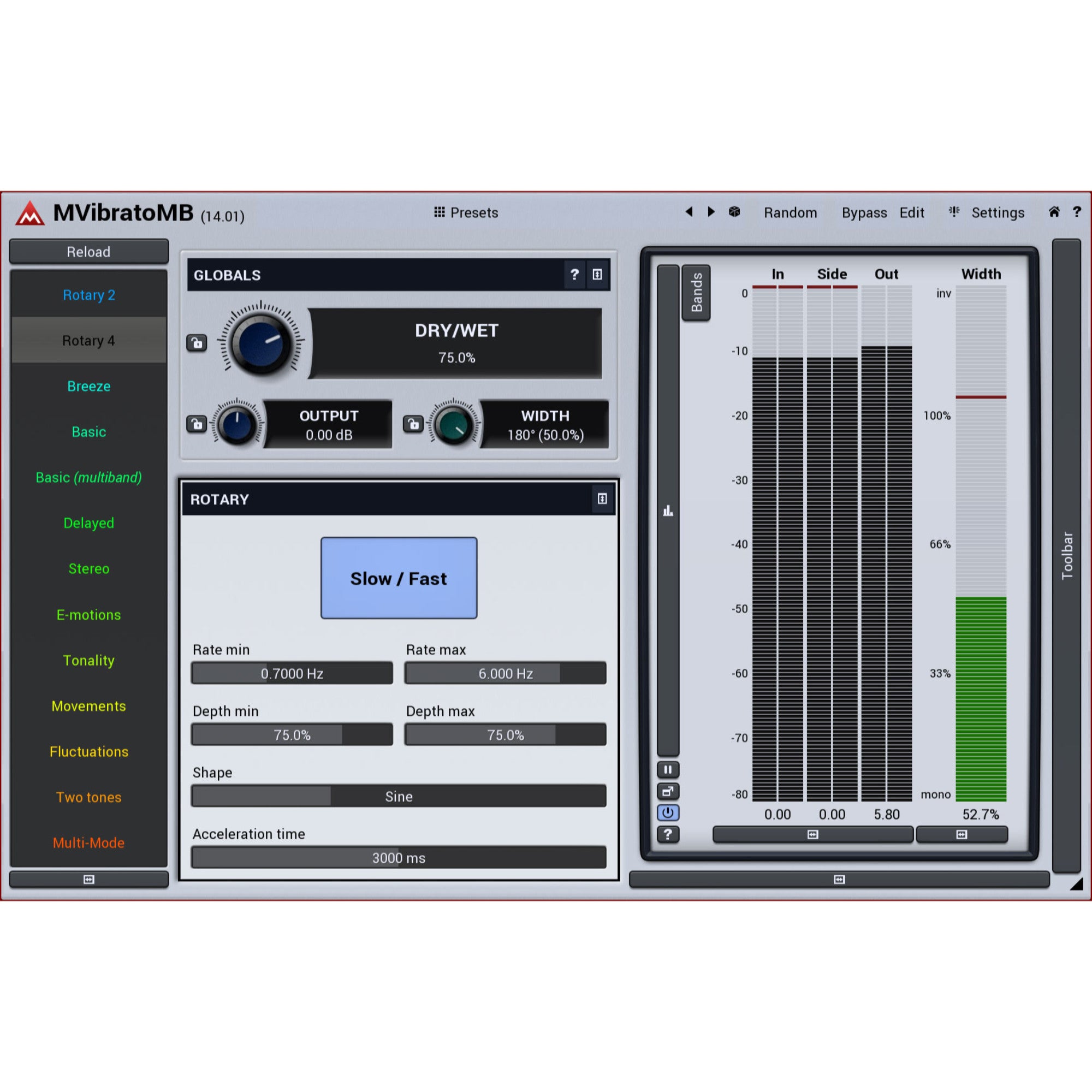Image resolution: width=1092 pixels, height=1092 pixels.
Task: Click the Acceleration time slider
Action: pyautogui.click(x=399, y=857)
